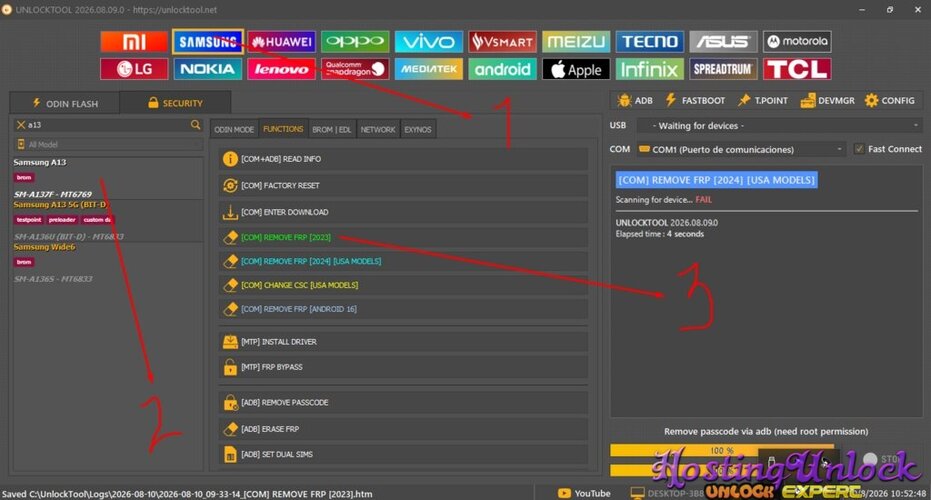Run [COM+ADB] READ INFO
The image size is (931, 500).
(403, 159)
